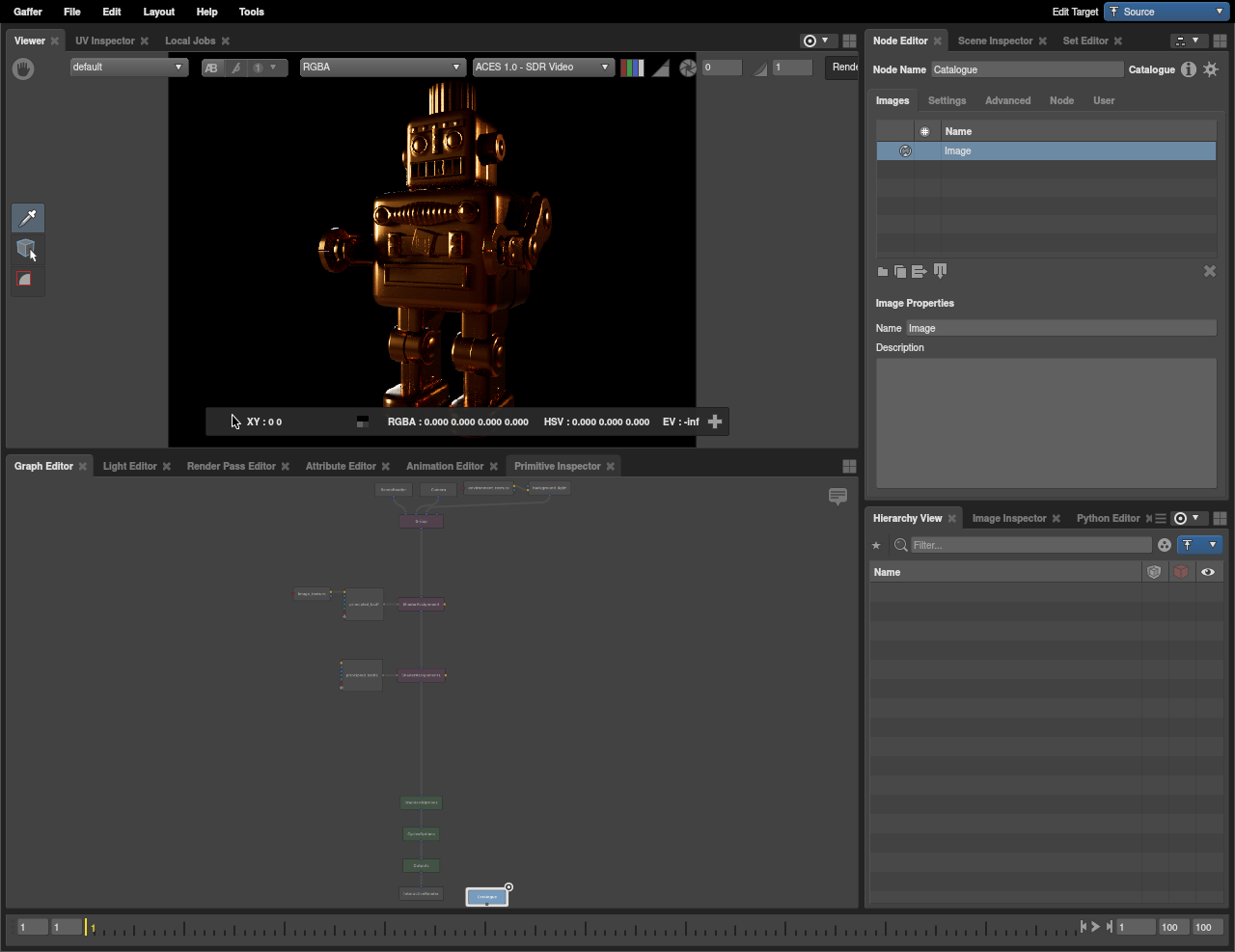The image size is (1235, 952).
Task: Toggle the star bookmark in Hierarchy View
Action: pos(877,545)
